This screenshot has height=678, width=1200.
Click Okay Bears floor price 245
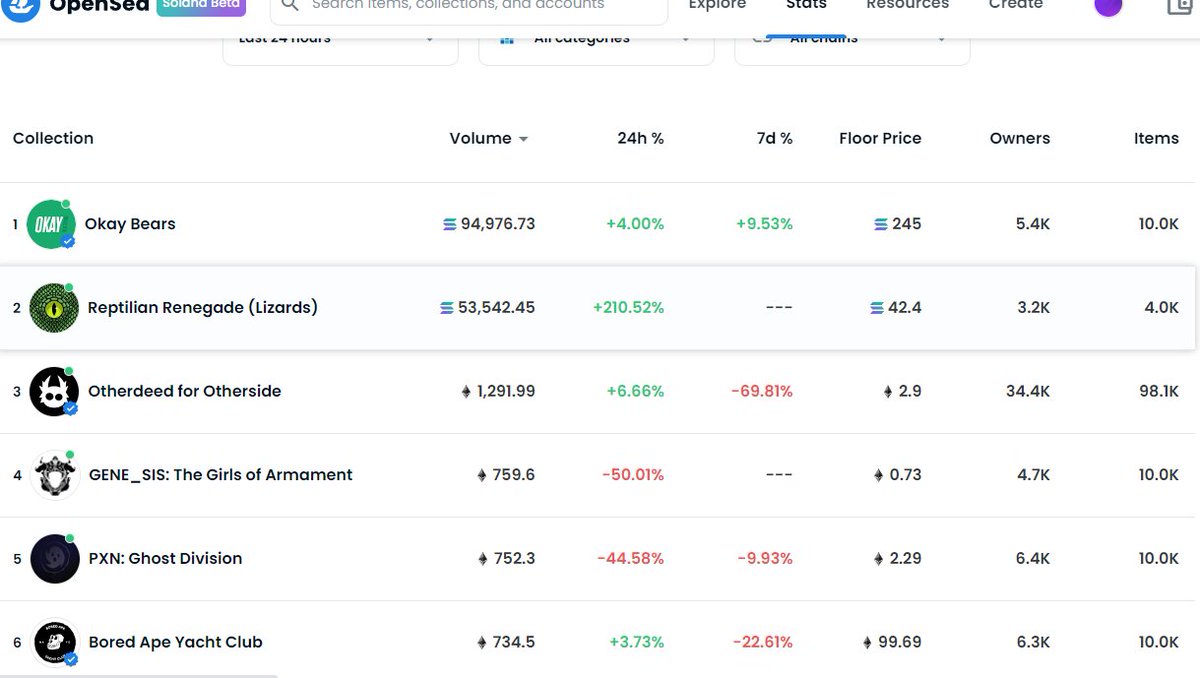point(898,224)
